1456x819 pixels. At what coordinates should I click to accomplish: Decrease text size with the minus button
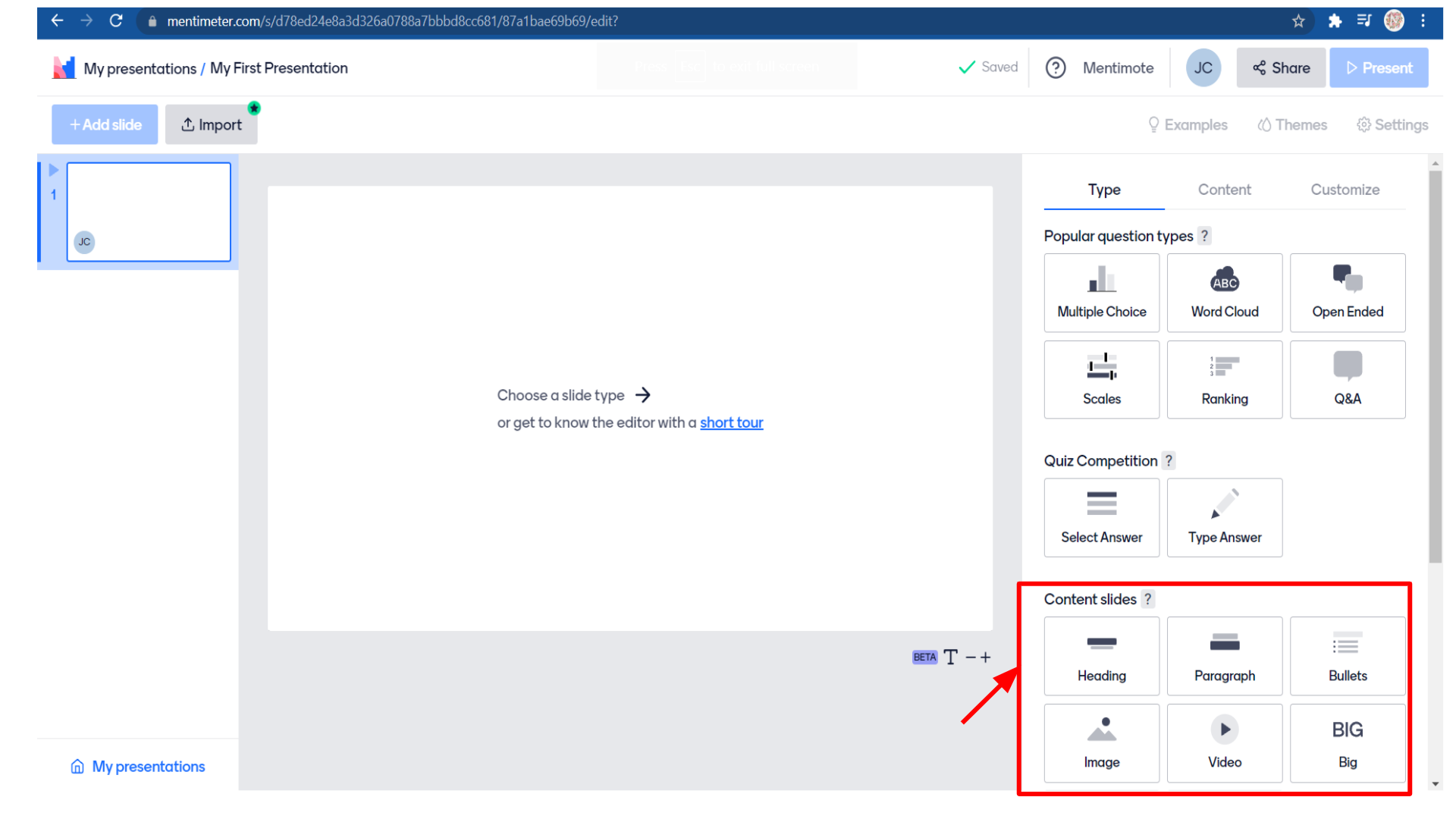pos(970,657)
